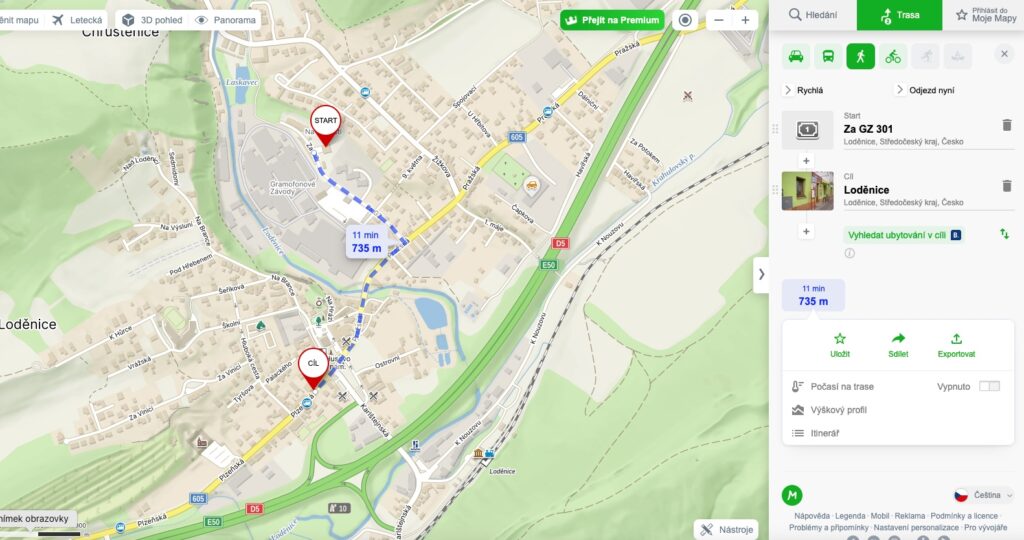
Task: Zoom in the map with plus
Action: (745, 20)
